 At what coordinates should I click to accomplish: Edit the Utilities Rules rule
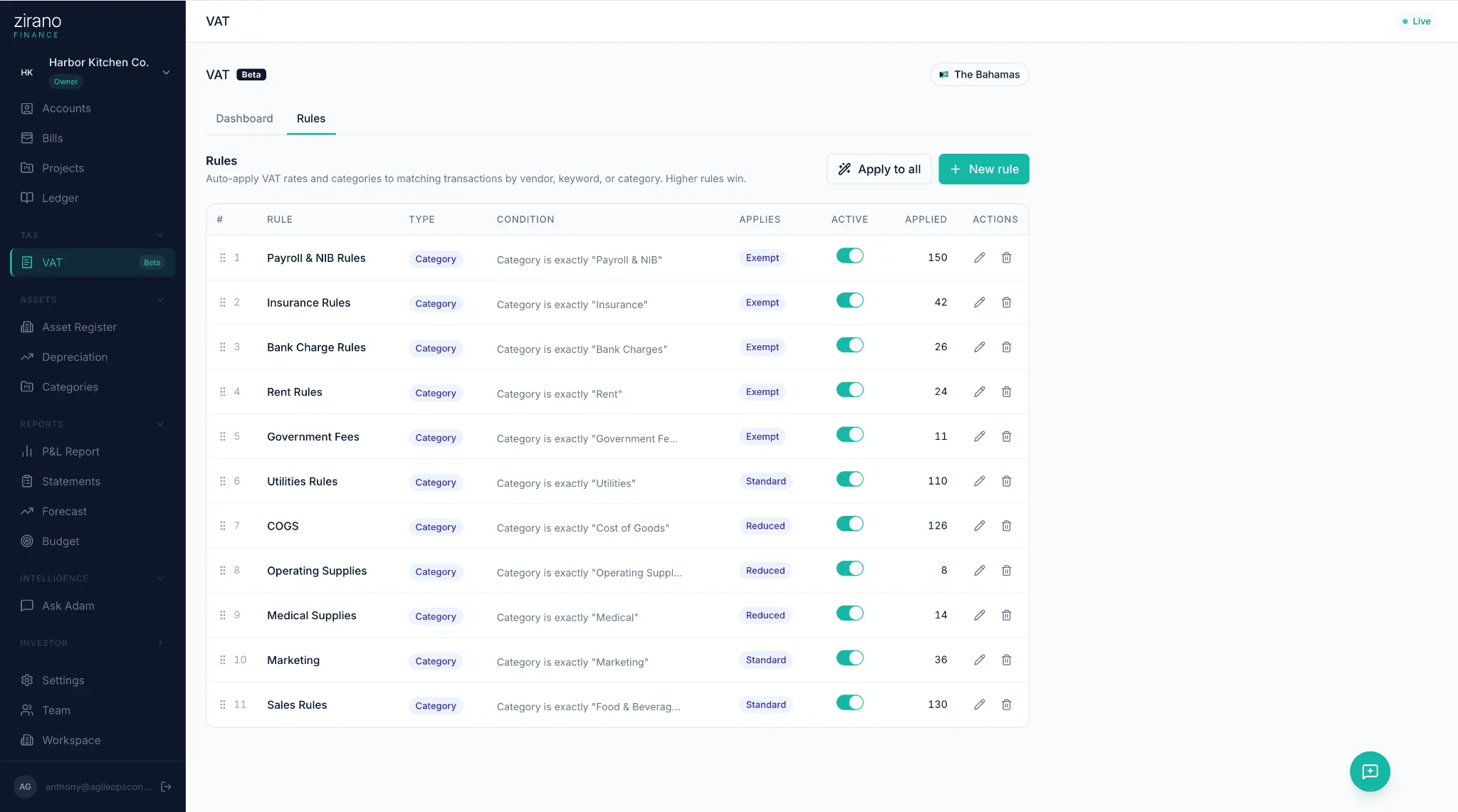(x=980, y=481)
